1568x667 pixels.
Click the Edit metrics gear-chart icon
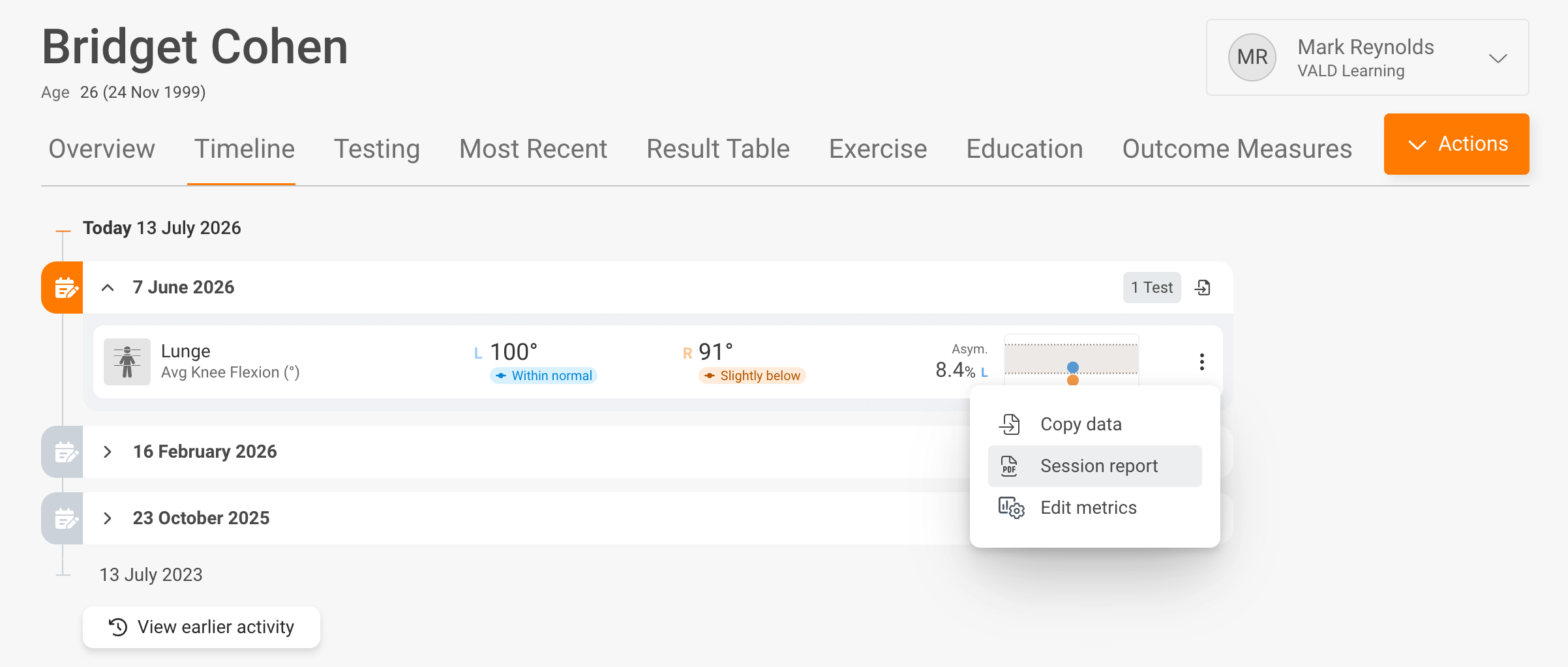(1011, 508)
